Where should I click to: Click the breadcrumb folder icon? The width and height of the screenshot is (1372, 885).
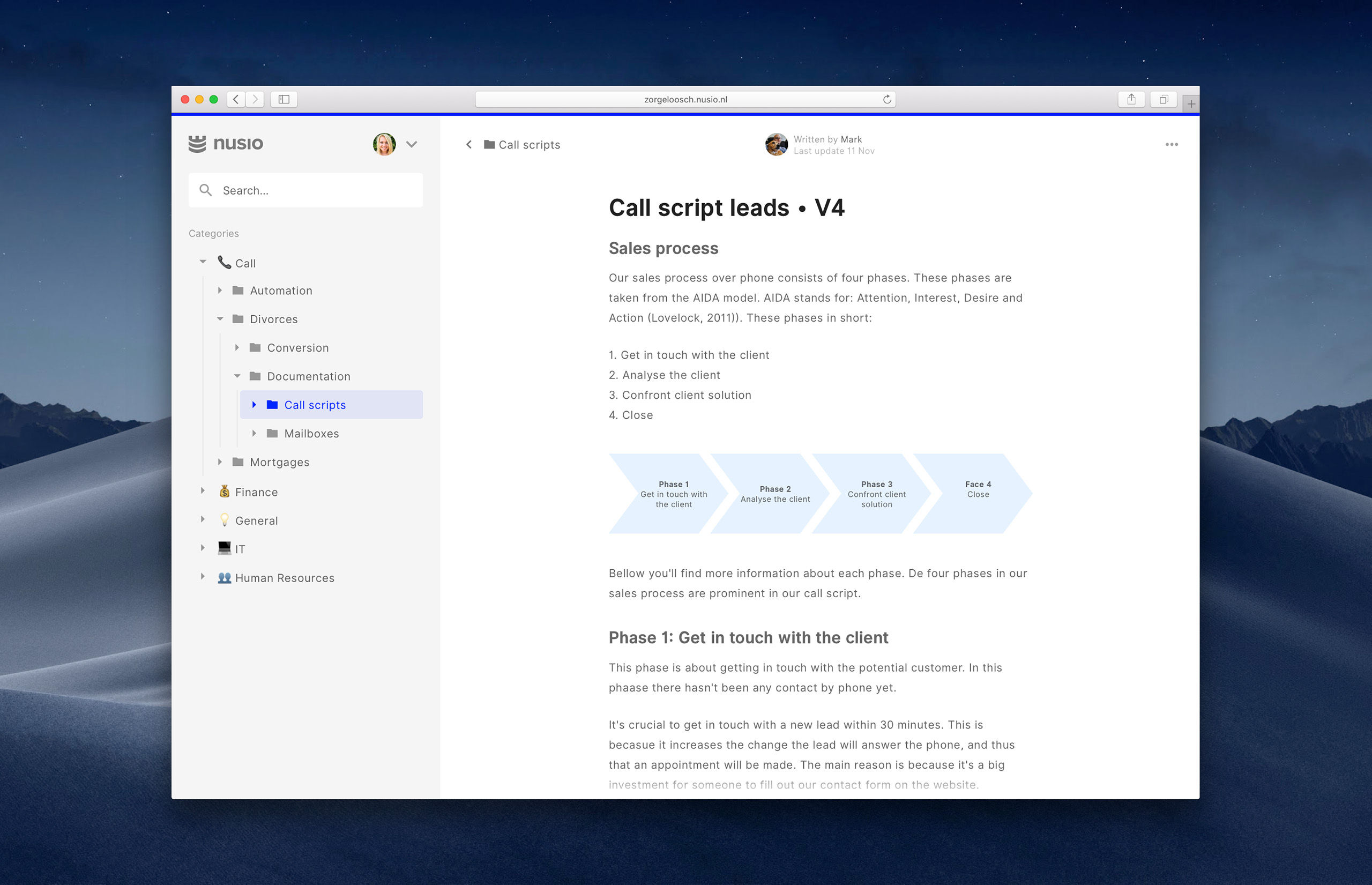tap(489, 145)
